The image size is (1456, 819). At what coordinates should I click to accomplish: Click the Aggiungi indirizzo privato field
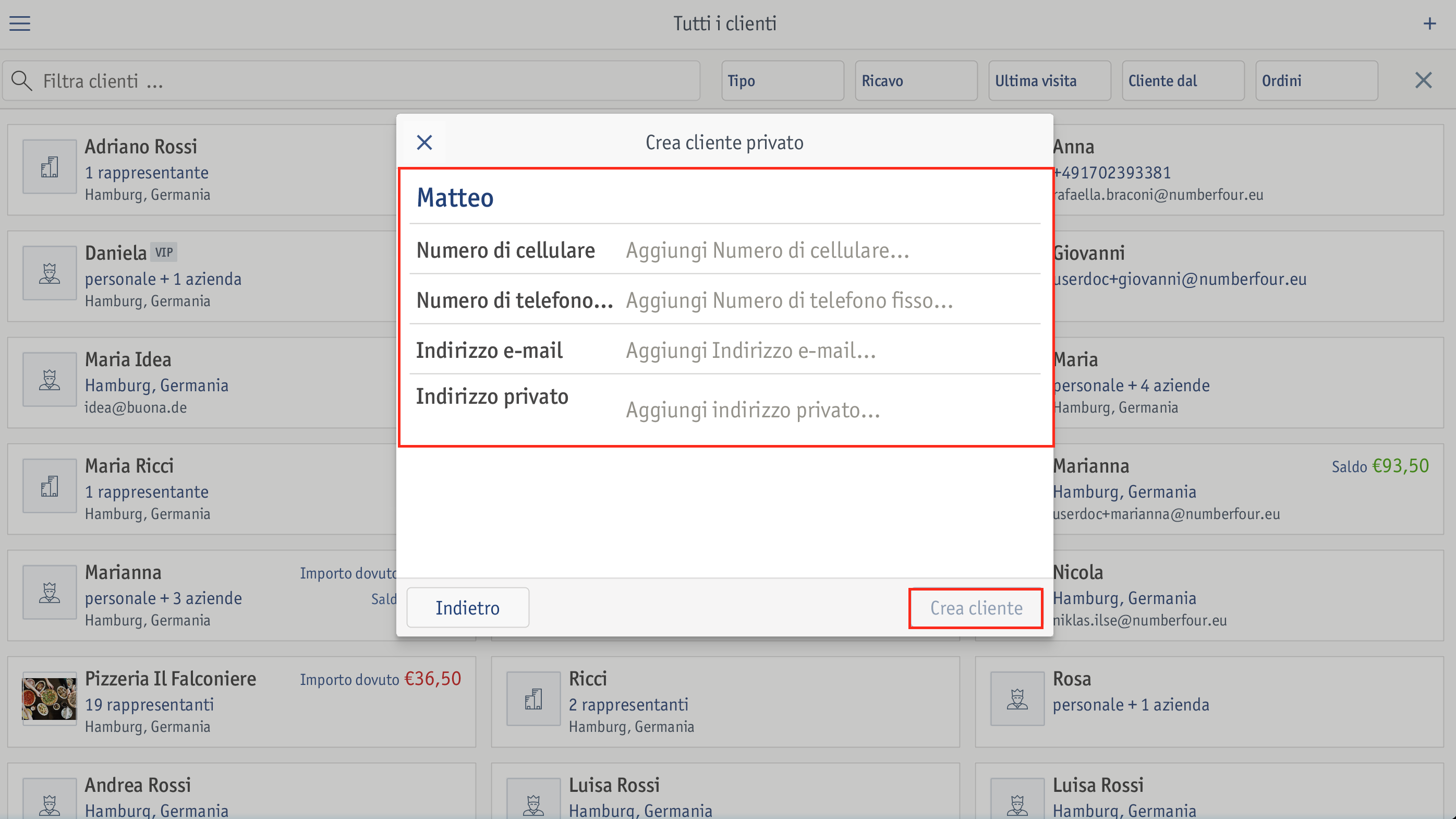point(833,410)
